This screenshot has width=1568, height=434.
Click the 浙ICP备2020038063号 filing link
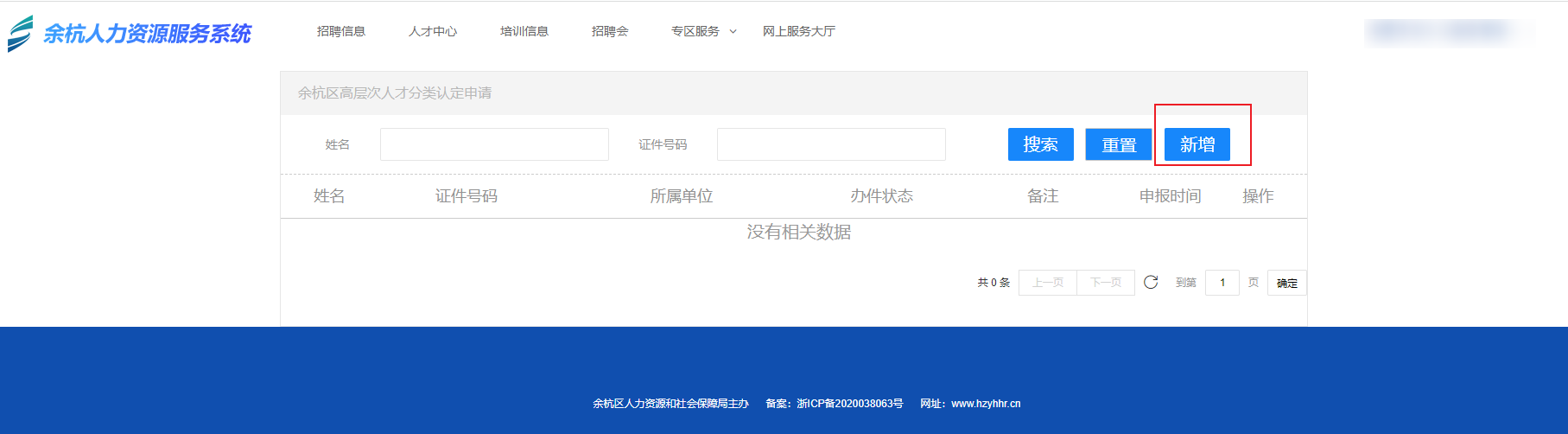coord(849,404)
